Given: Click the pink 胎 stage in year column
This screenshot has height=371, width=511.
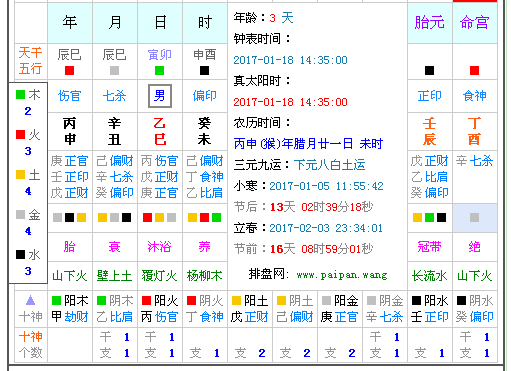Looking at the screenshot, I should [70, 247].
